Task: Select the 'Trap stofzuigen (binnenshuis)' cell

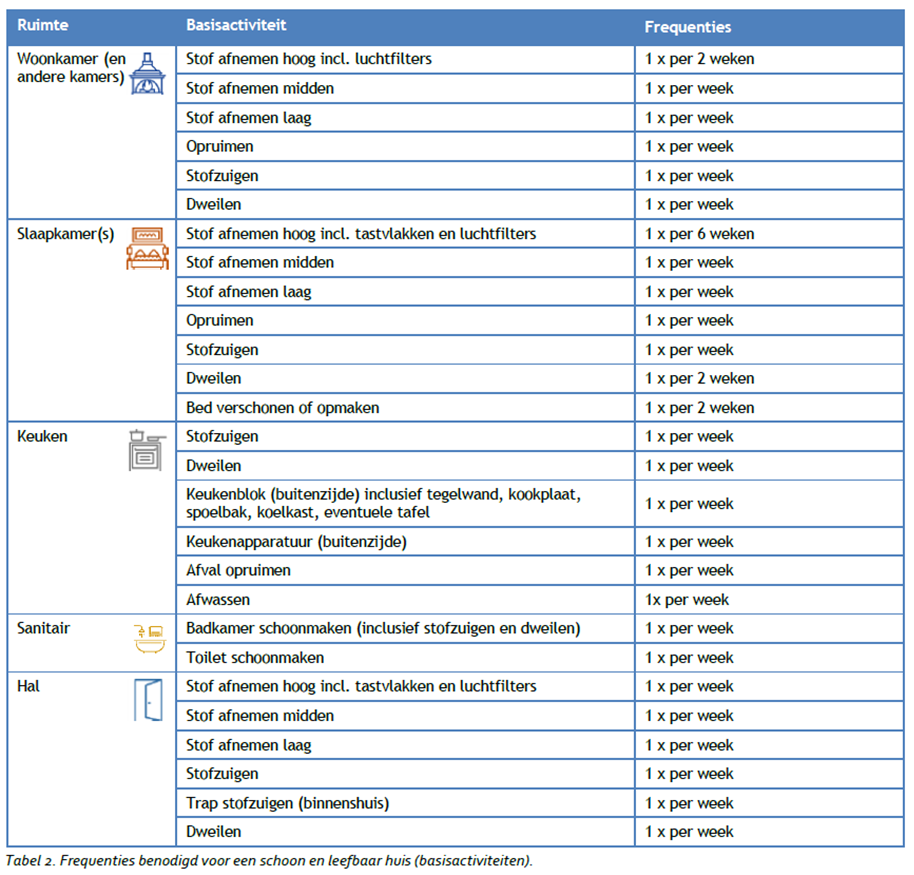Action: point(287,803)
